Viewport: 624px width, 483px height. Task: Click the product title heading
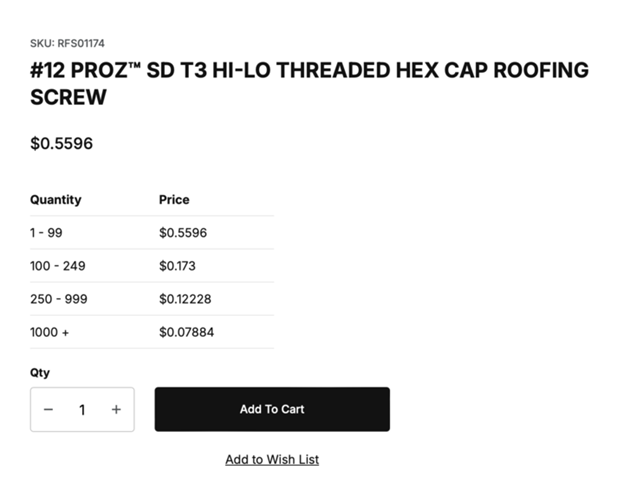coord(309,84)
